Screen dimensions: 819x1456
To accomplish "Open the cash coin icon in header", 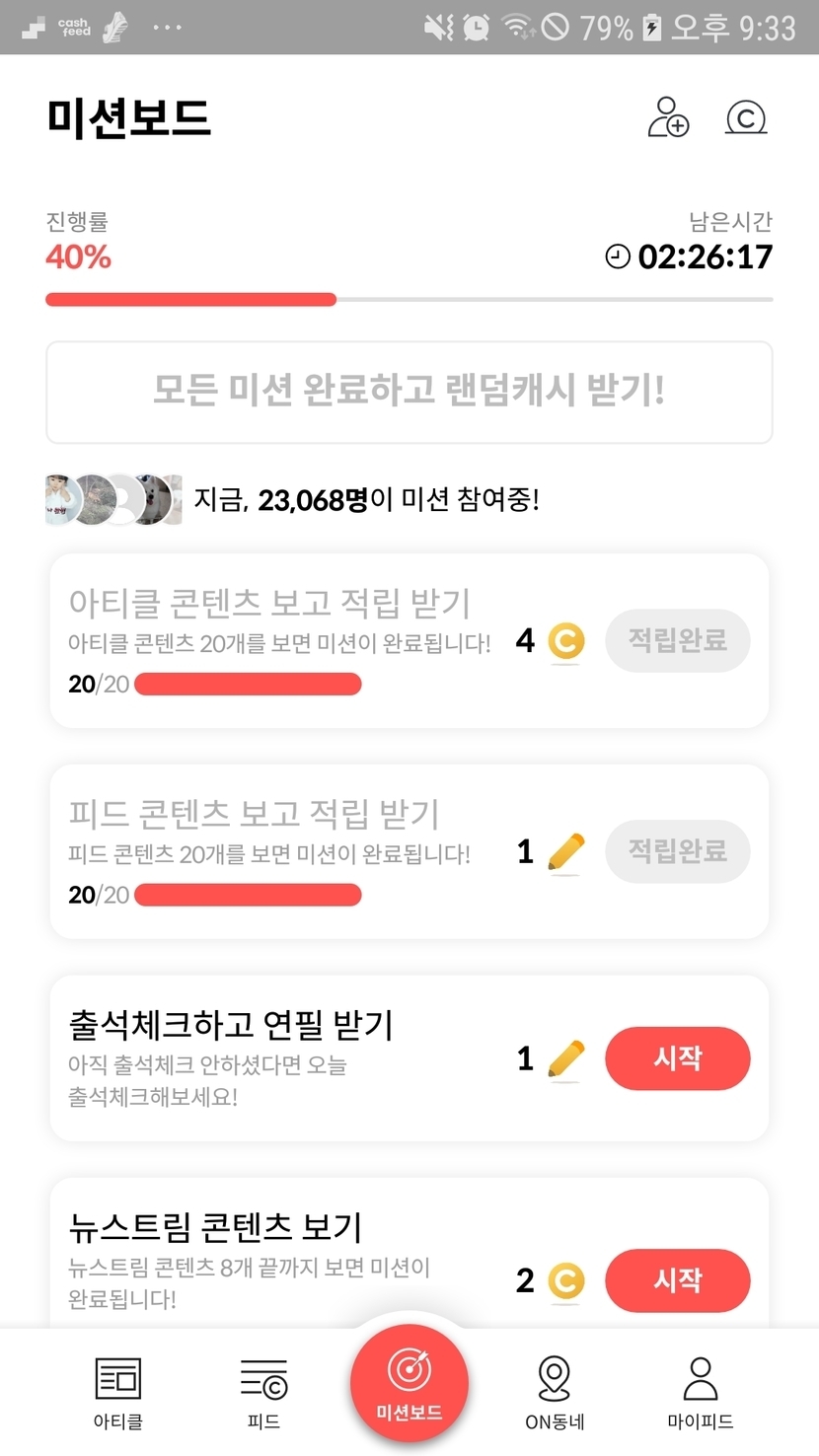I will 746,117.
